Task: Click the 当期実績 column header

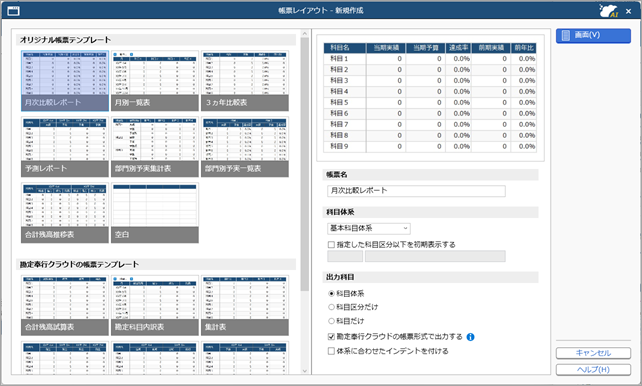Action: tap(386, 48)
